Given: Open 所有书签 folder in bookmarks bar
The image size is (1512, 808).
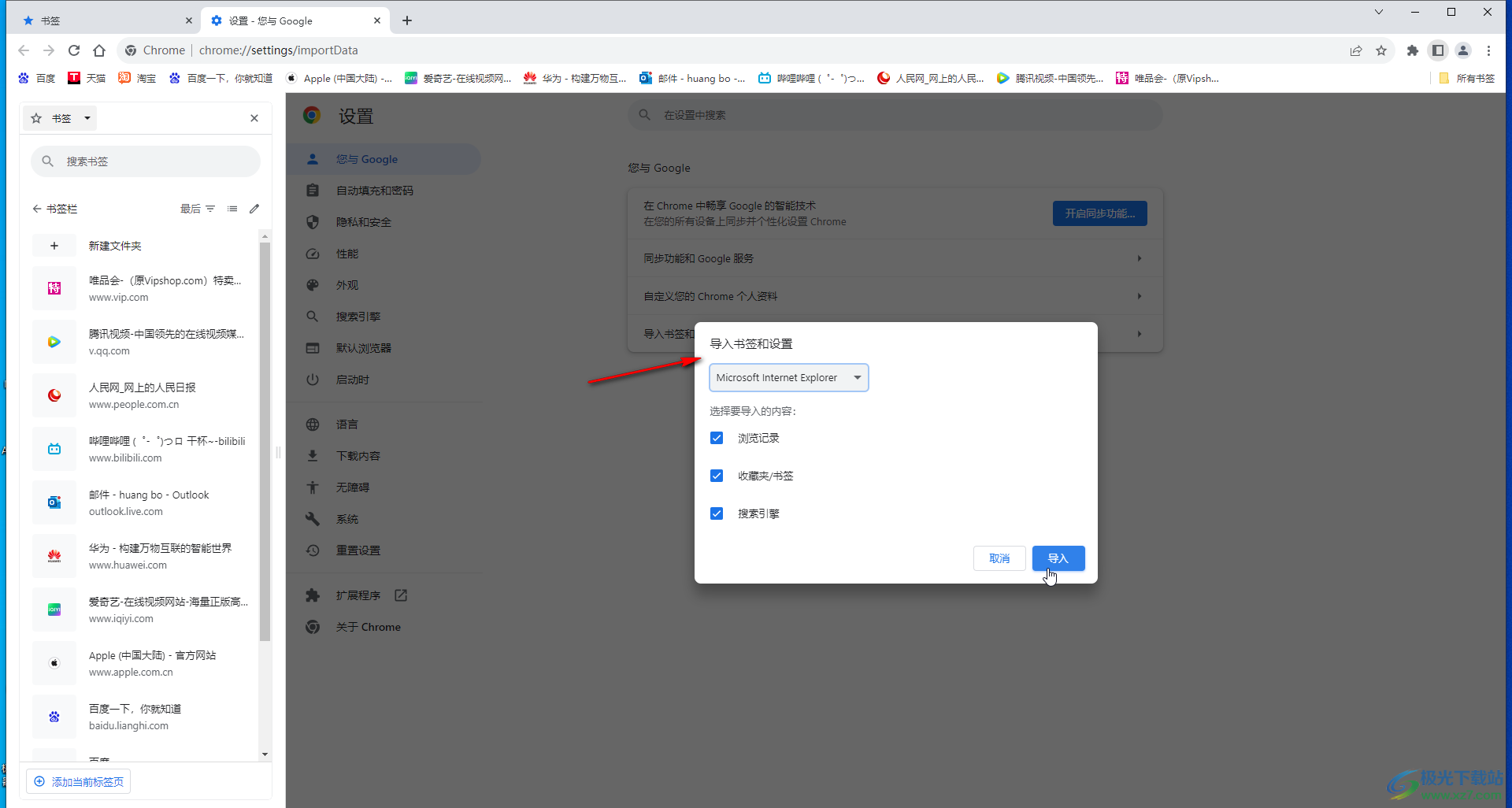Looking at the screenshot, I should click(x=1466, y=78).
